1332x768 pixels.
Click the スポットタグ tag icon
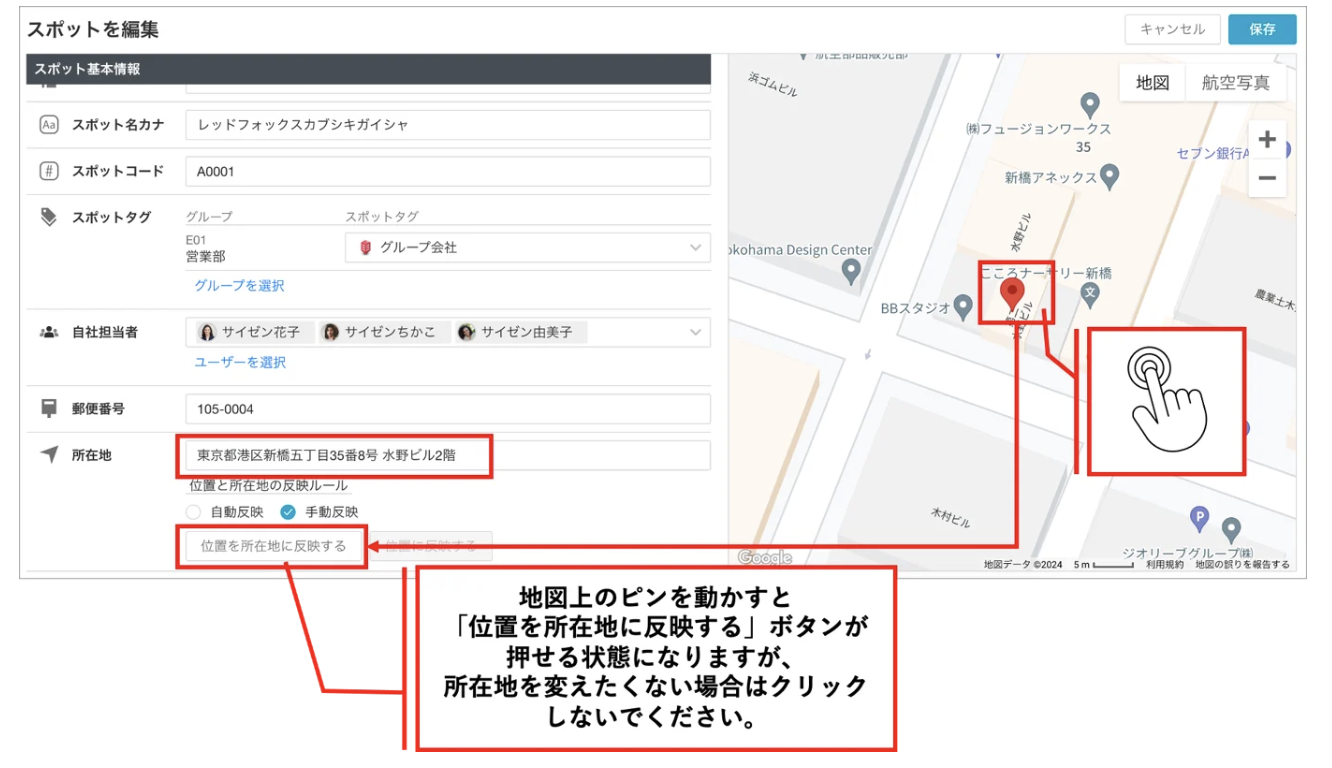pyautogui.click(x=48, y=217)
